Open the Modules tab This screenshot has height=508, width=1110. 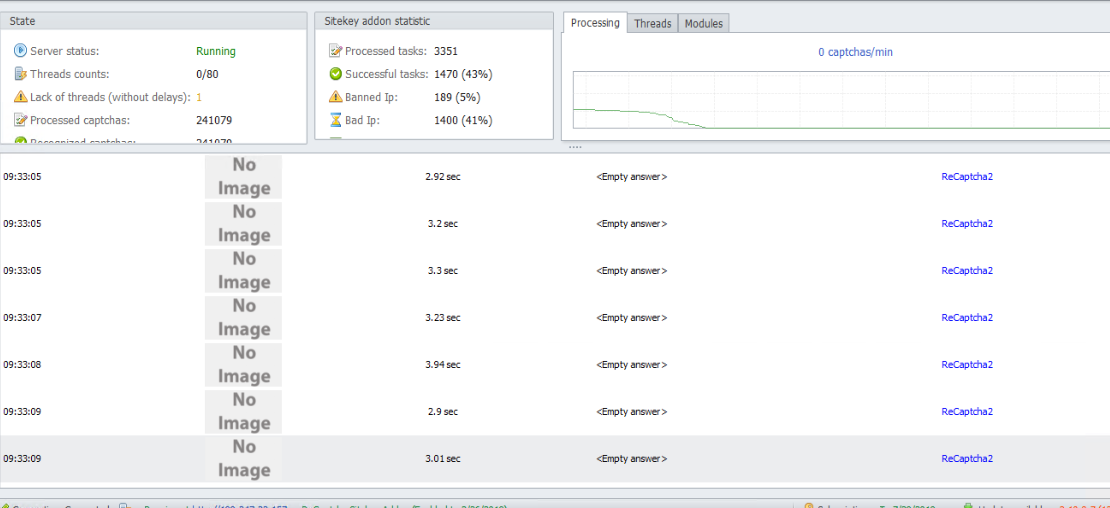(704, 23)
